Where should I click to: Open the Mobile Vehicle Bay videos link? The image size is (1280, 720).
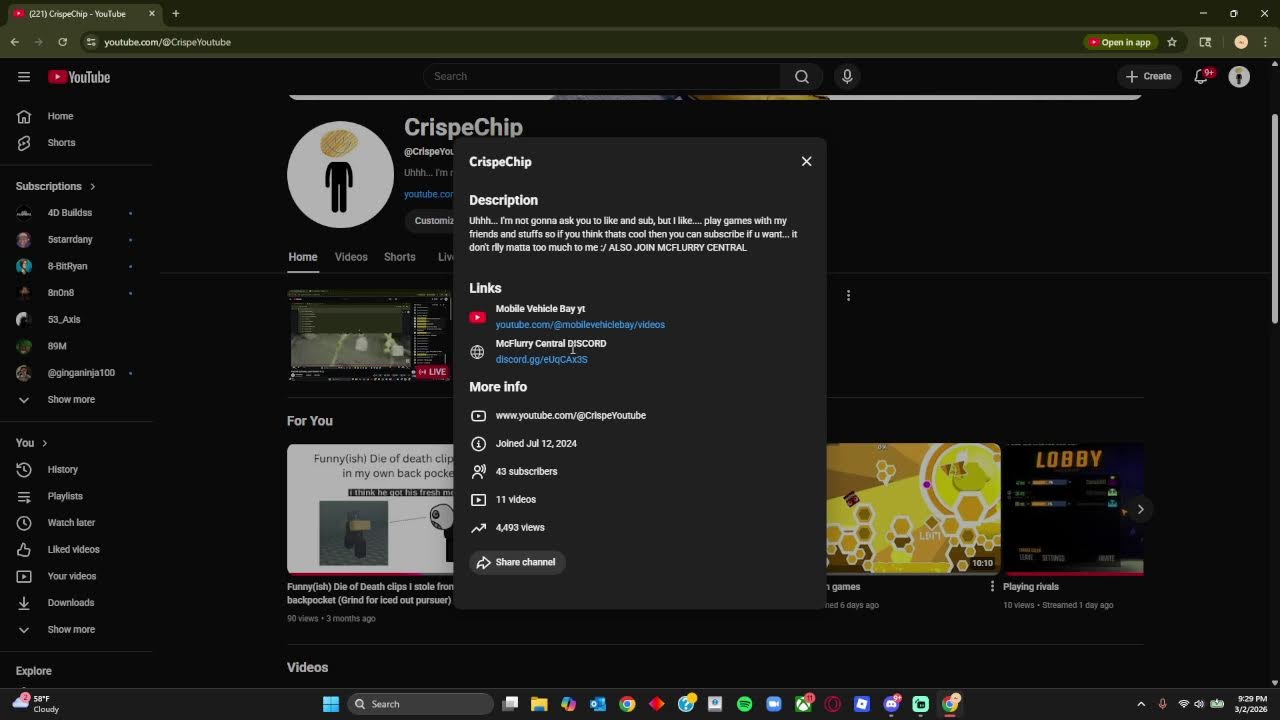(x=580, y=325)
